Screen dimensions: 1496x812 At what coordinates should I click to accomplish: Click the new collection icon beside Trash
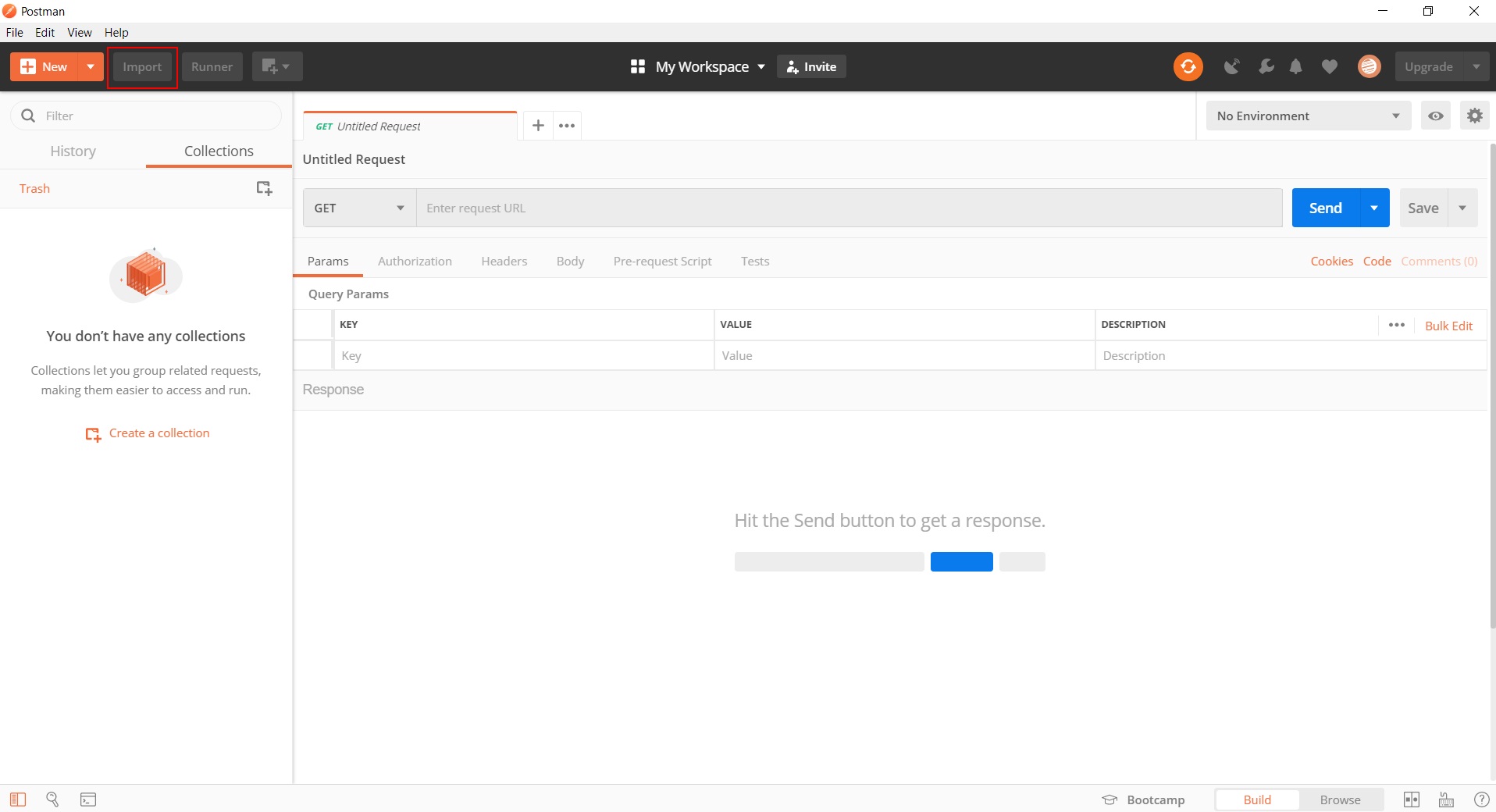264,188
